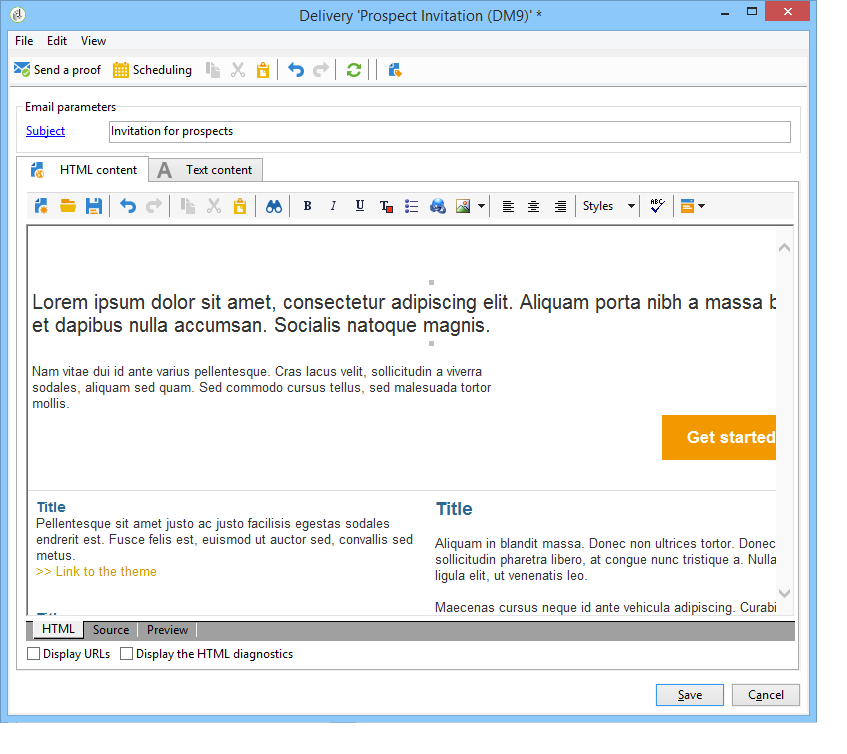Open the orange personalization block dropdown
Screen dimensions: 847x754
693,206
